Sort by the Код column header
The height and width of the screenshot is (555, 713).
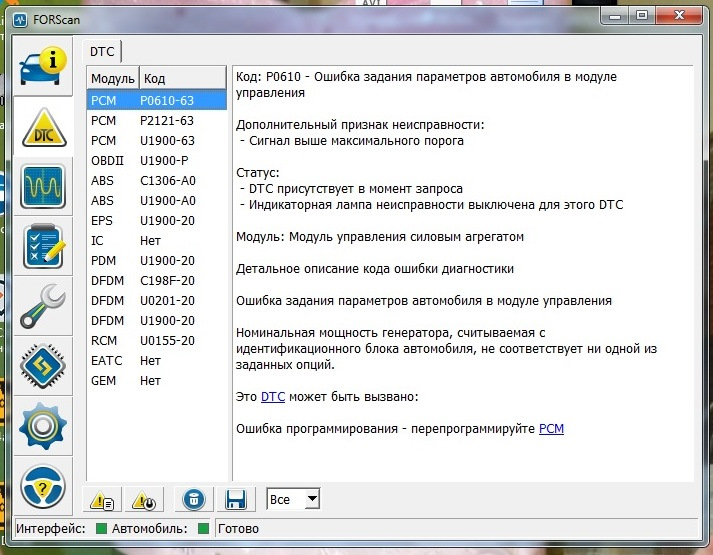click(x=182, y=78)
